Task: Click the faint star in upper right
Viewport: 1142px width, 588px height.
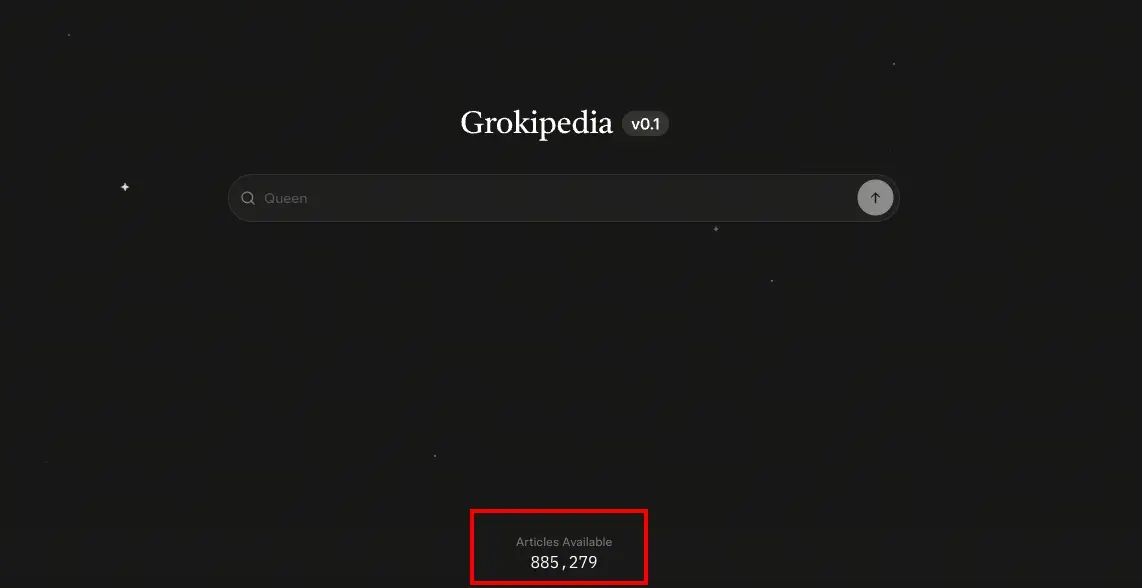Action: coord(894,64)
